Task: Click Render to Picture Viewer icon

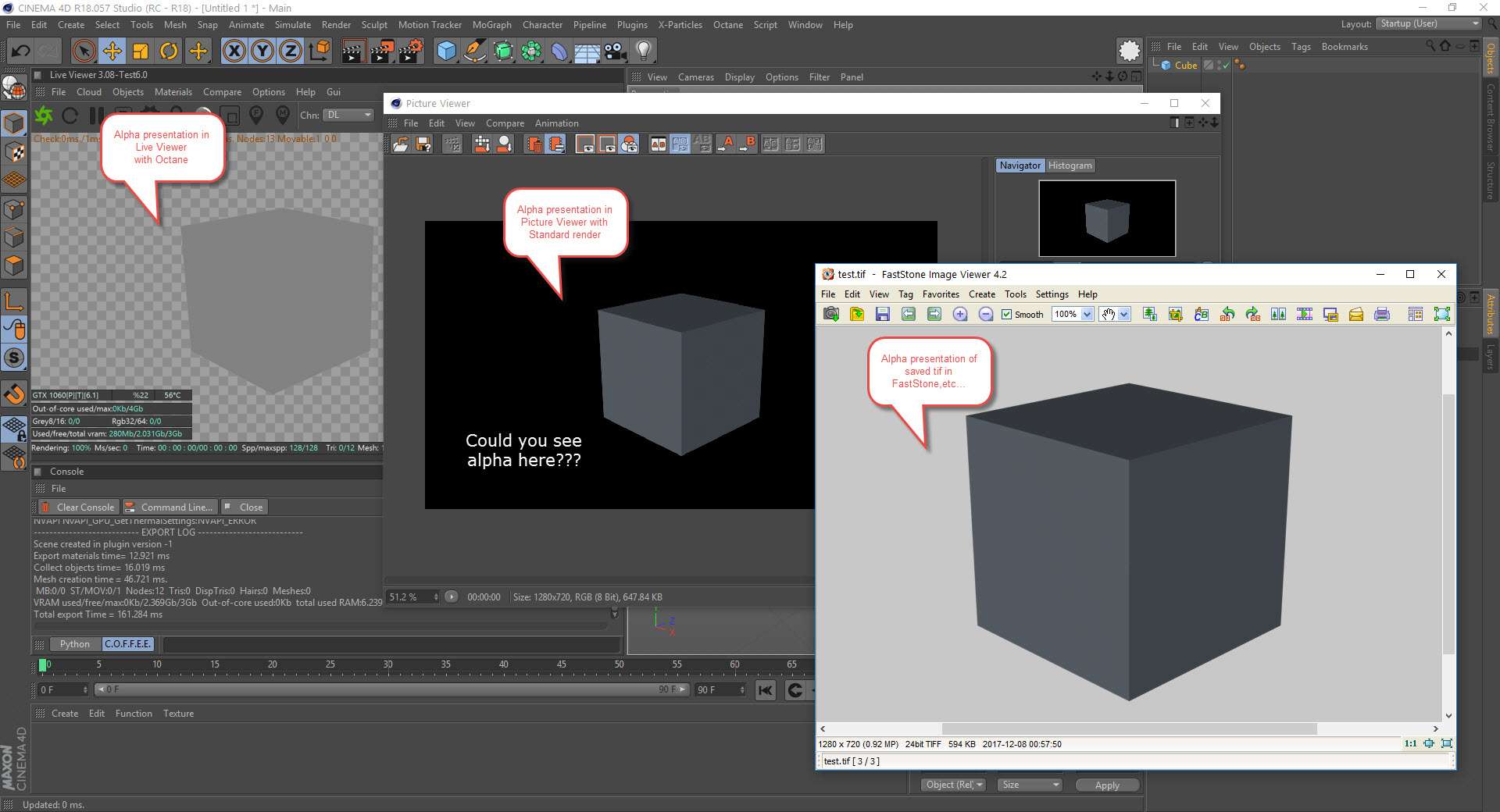Action: coord(382,52)
